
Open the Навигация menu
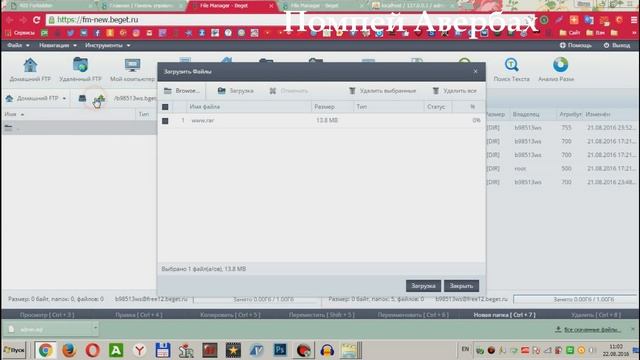point(58,45)
